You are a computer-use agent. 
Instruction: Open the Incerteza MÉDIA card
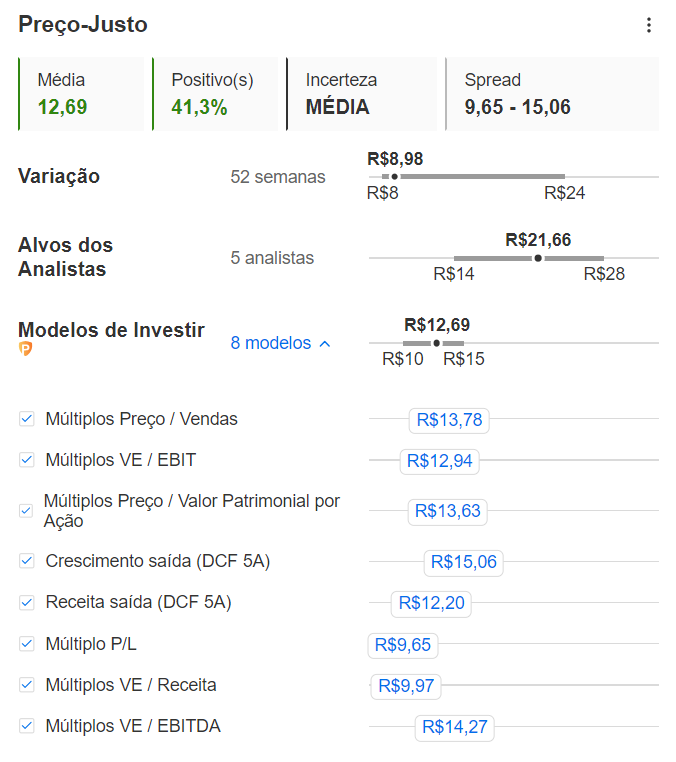364,94
